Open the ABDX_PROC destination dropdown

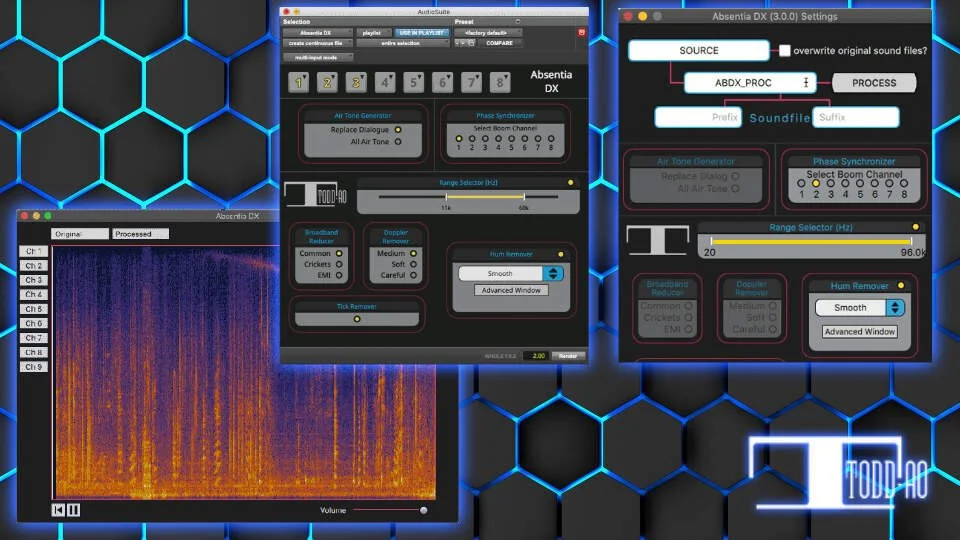tap(750, 83)
